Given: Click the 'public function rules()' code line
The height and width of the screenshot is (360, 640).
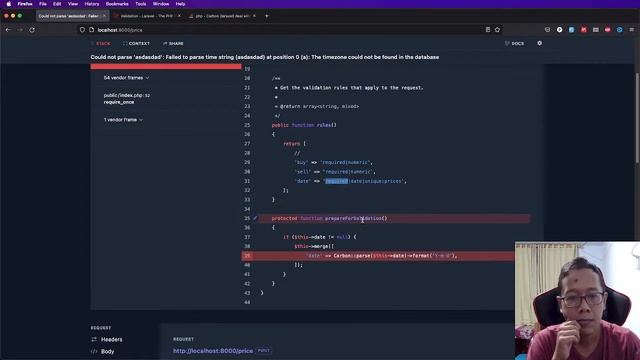Looking at the screenshot, I should pos(304,125).
